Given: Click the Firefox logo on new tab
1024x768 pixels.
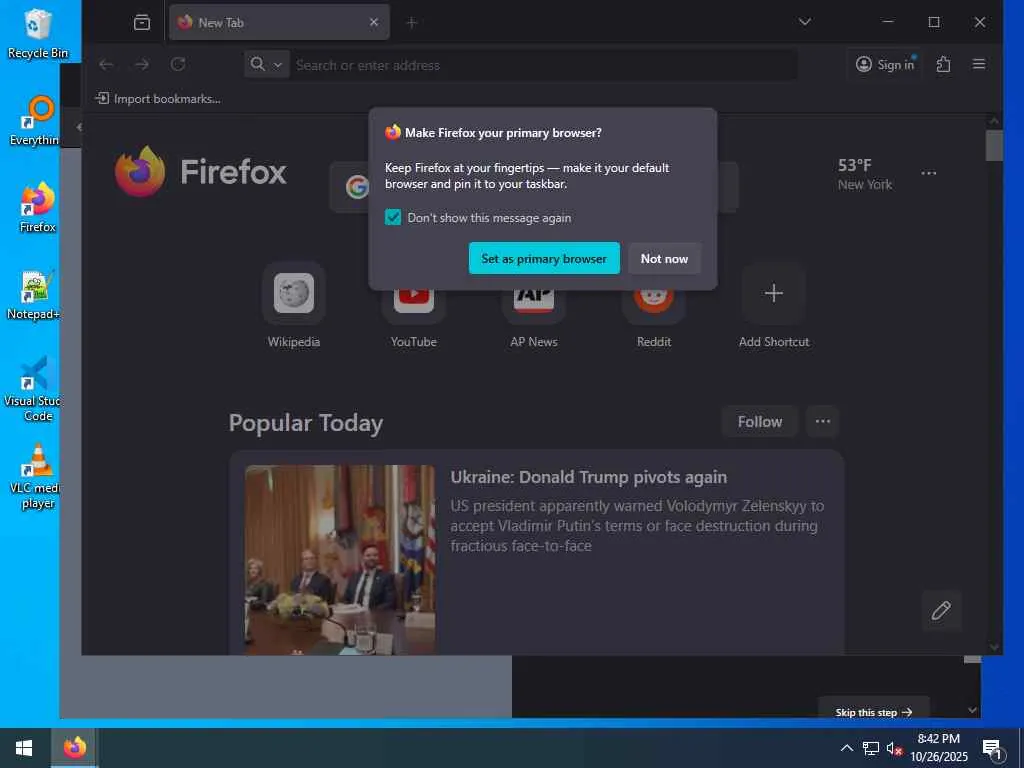Looking at the screenshot, I should click(x=200, y=172).
